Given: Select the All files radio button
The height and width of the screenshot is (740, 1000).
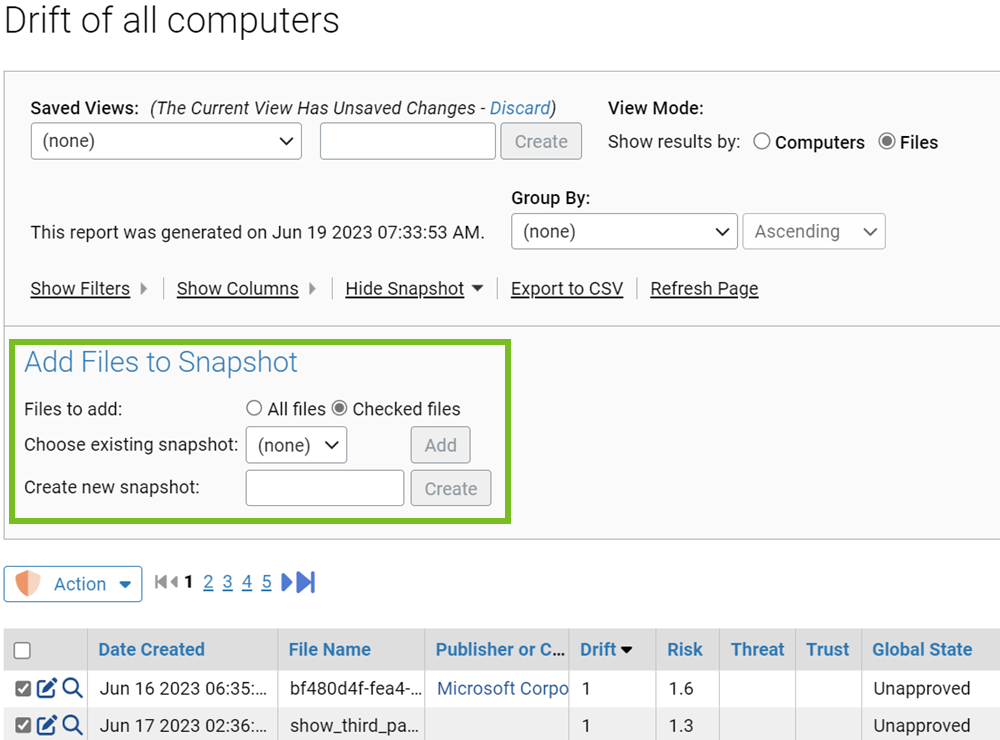Looking at the screenshot, I should [x=254, y=408].
